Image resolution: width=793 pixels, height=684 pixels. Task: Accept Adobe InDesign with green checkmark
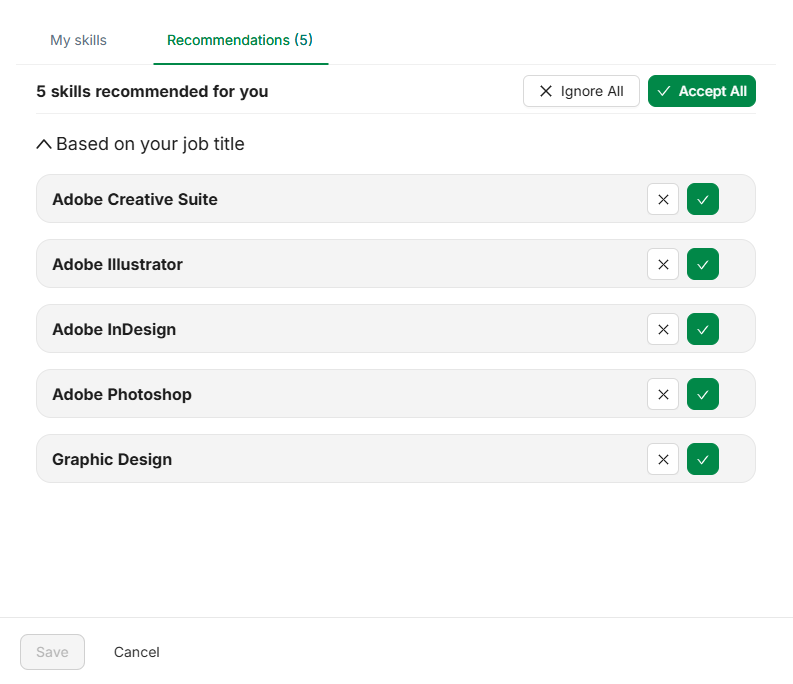(x=702, y=329)
